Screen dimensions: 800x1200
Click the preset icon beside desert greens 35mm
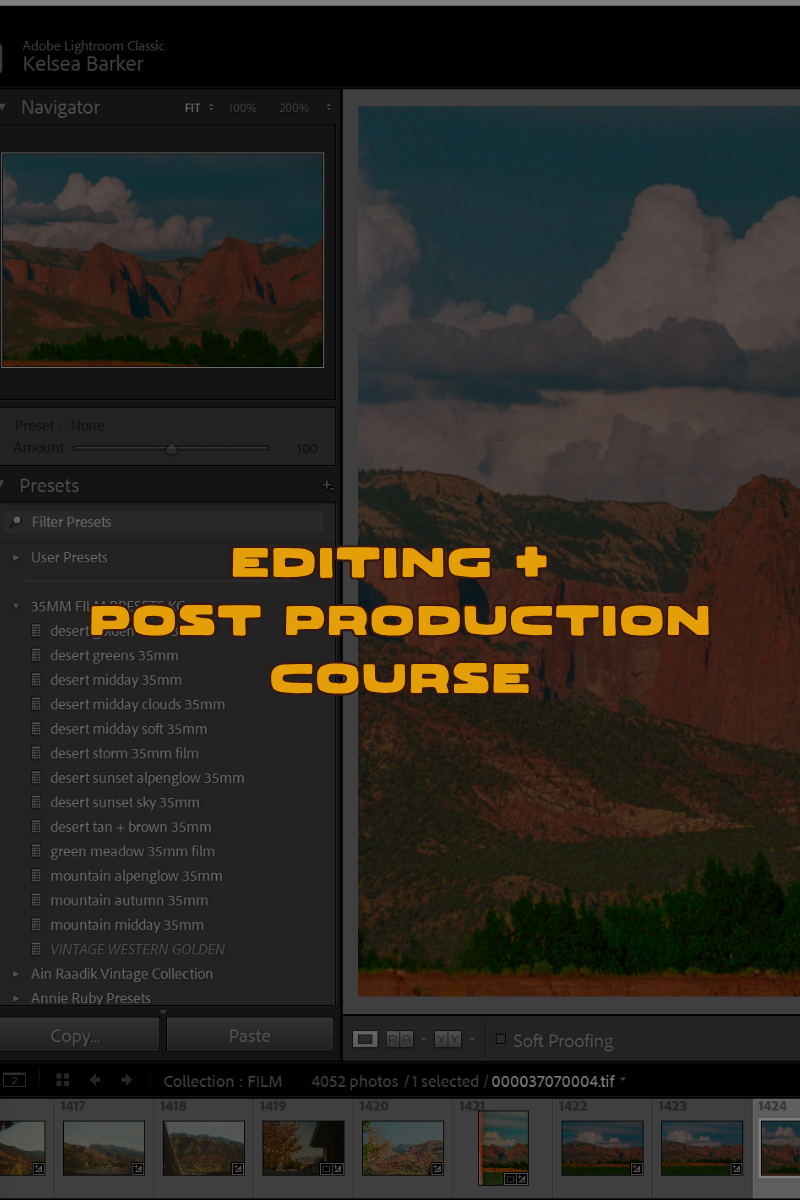point(37,656)
